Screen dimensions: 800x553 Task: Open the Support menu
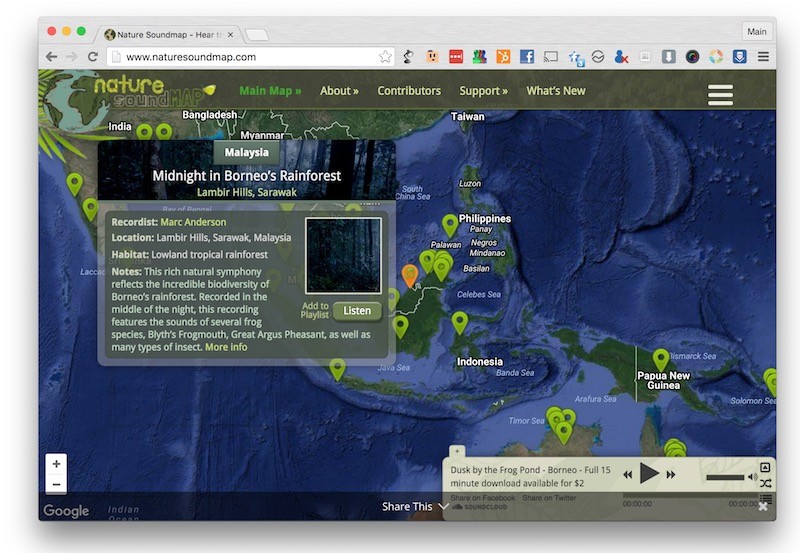(483, 91)
